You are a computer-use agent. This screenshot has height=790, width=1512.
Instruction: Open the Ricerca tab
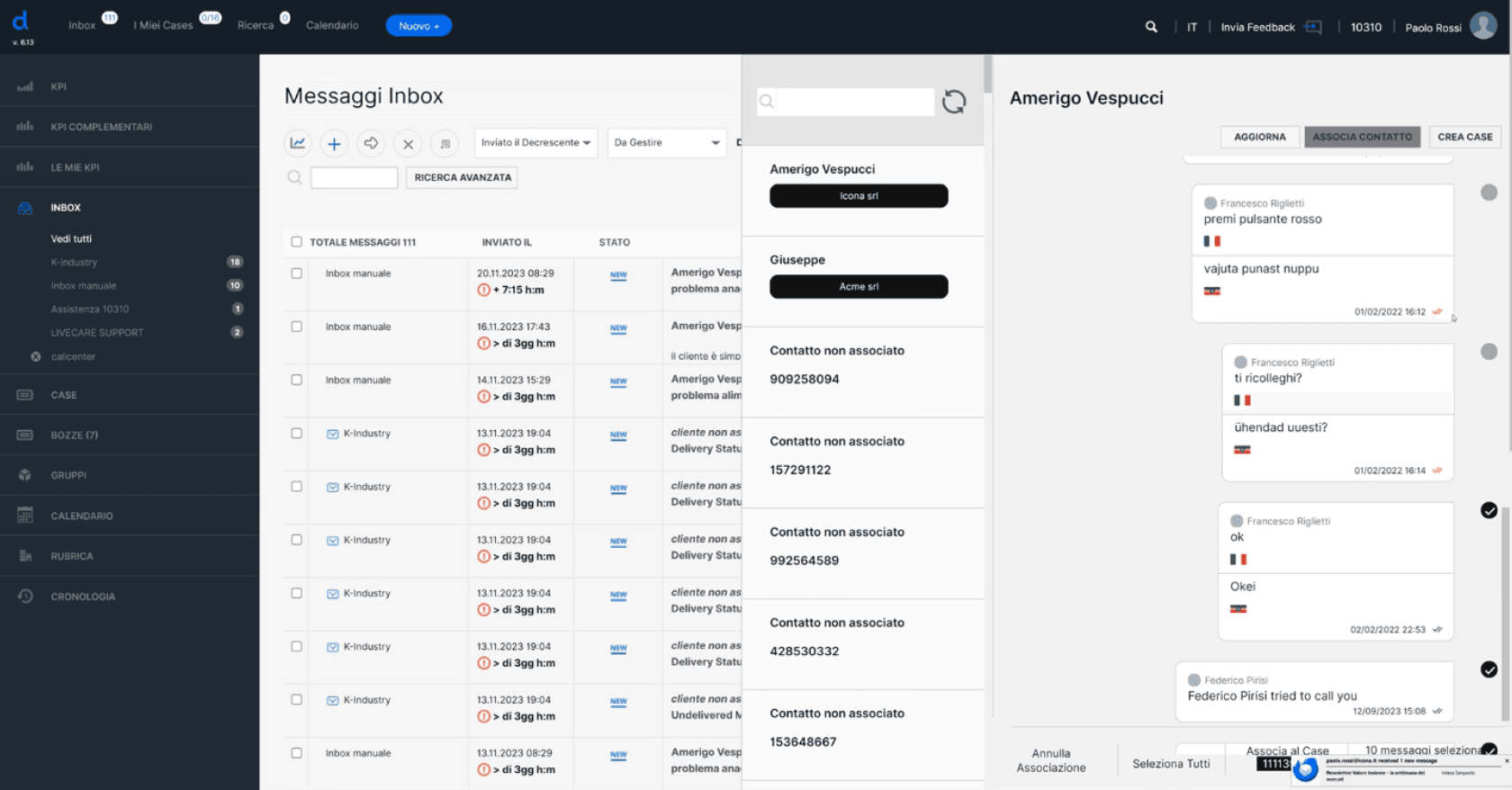pos(256,25)
